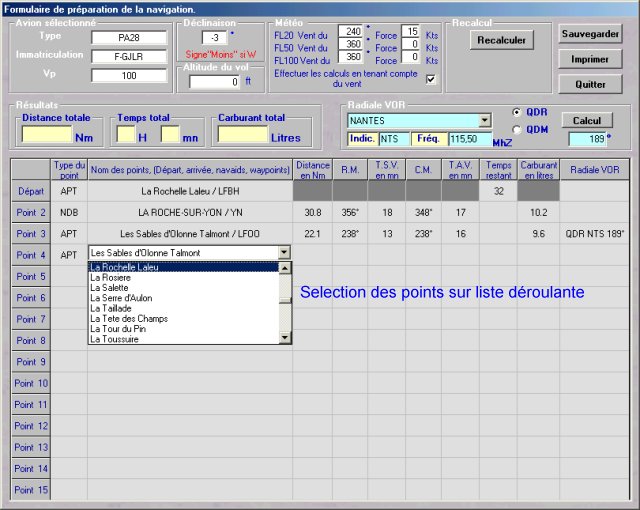This screenshot has height=510, width=640.
Task: Click the Départ row button
Action: click(x=31, y=191)
